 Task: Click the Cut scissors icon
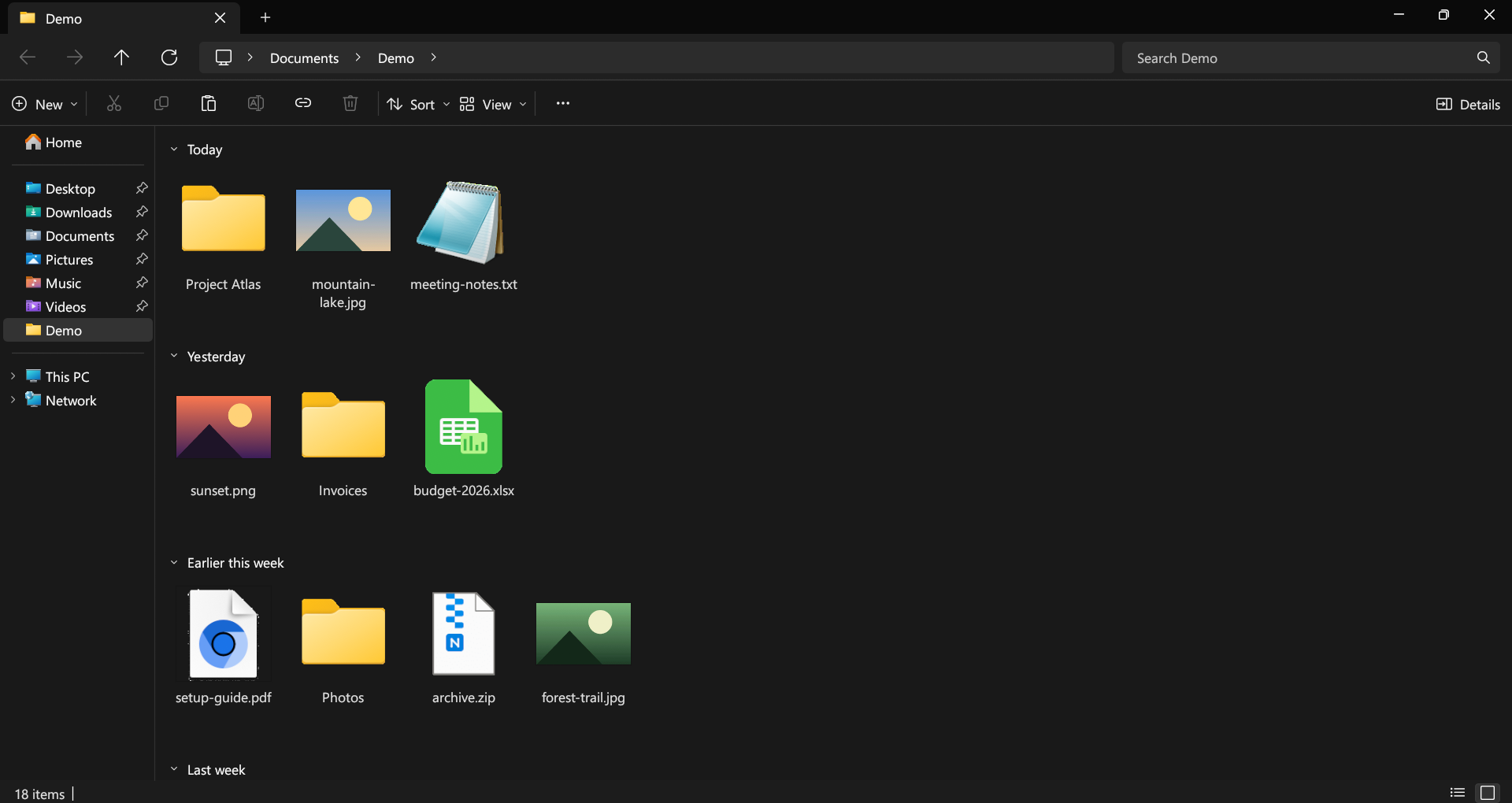tap(114, 104)
